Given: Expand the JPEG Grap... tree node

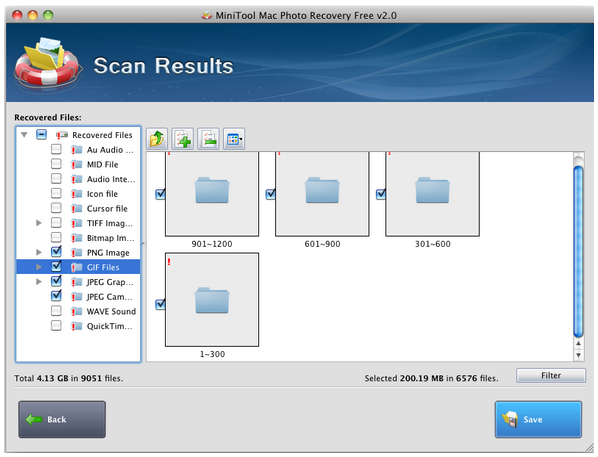Looking at the screenshot, I should coord(39,282).
